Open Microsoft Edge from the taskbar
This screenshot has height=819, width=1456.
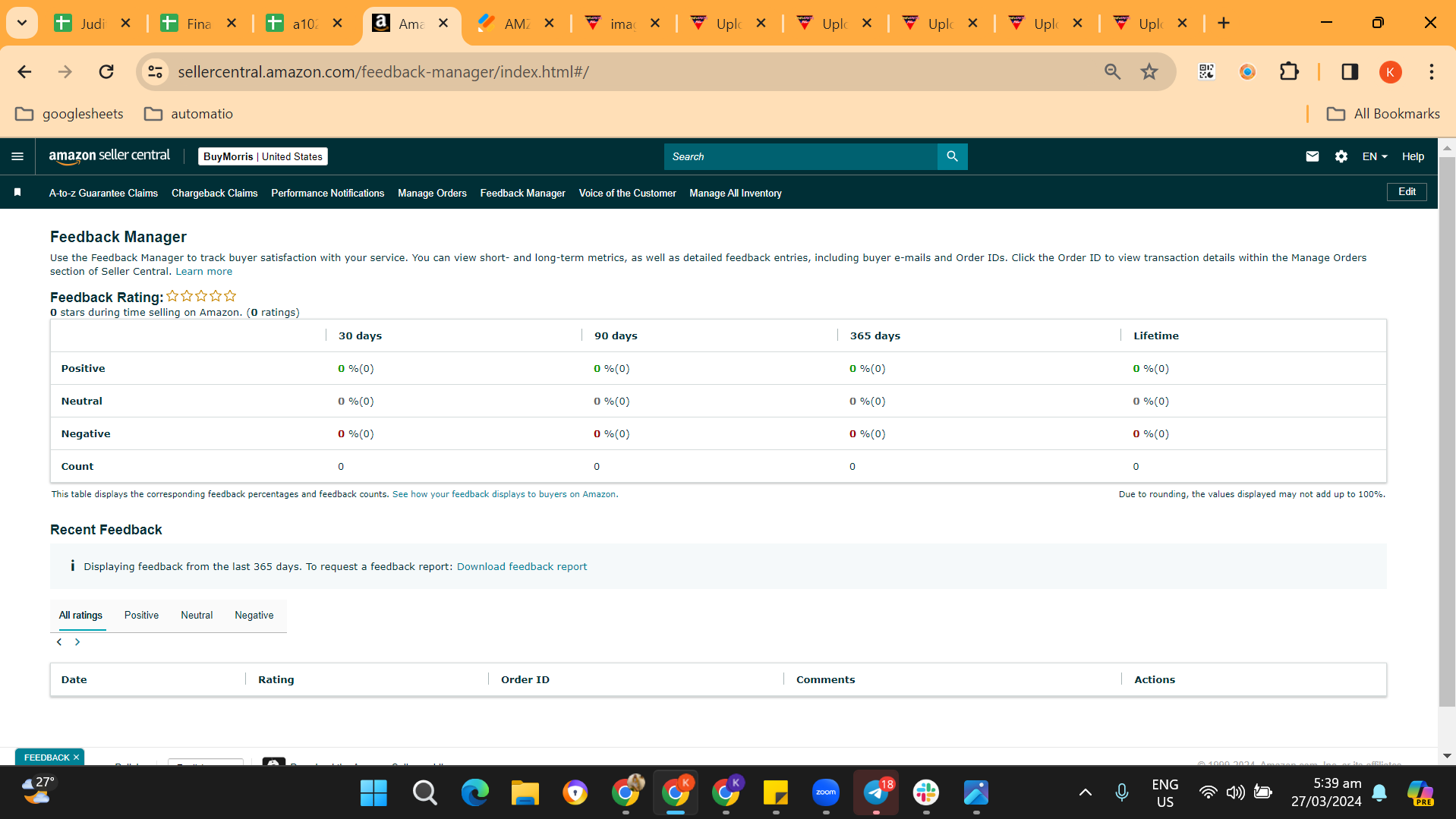click(475, 793)
